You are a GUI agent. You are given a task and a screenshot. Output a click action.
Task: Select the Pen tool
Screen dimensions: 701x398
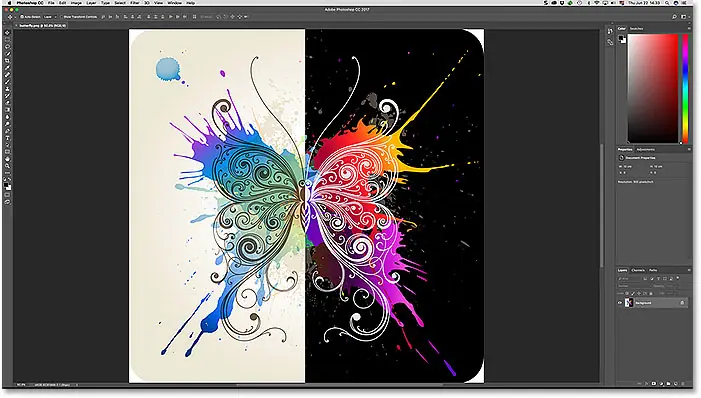coord(7,131)
